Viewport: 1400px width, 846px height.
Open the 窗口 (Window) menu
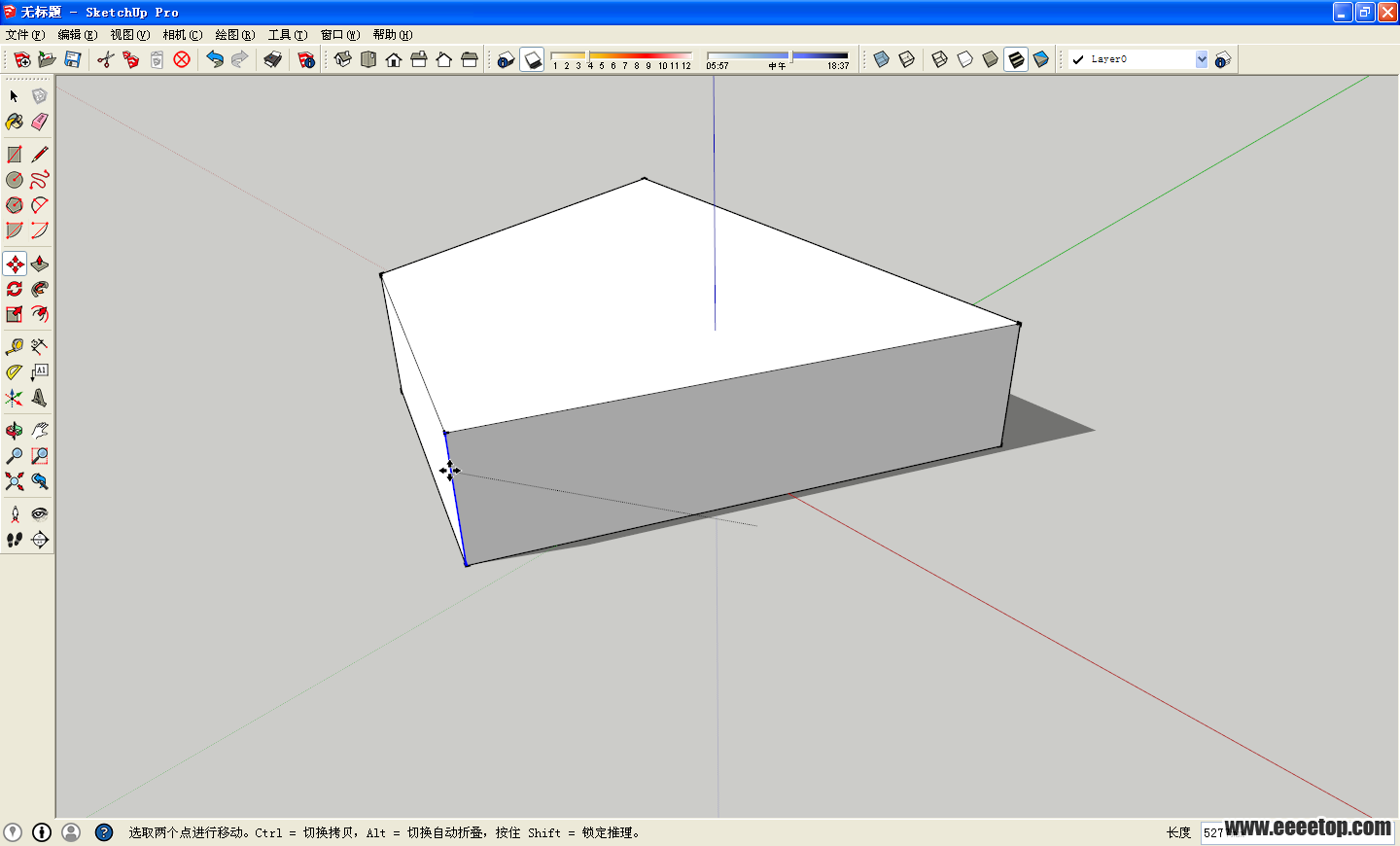[340, 35]
